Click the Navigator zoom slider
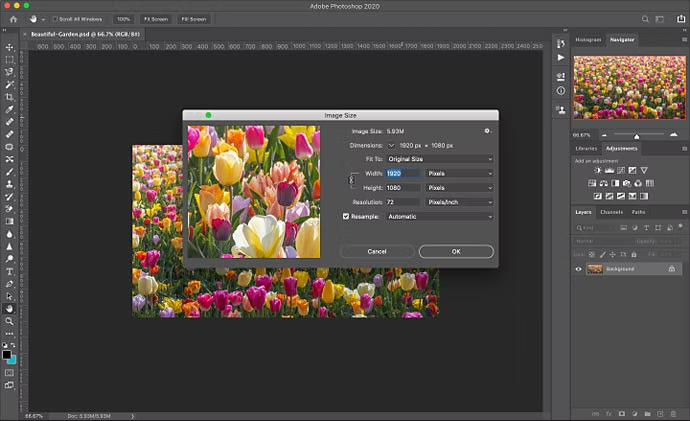 point(636,135)
